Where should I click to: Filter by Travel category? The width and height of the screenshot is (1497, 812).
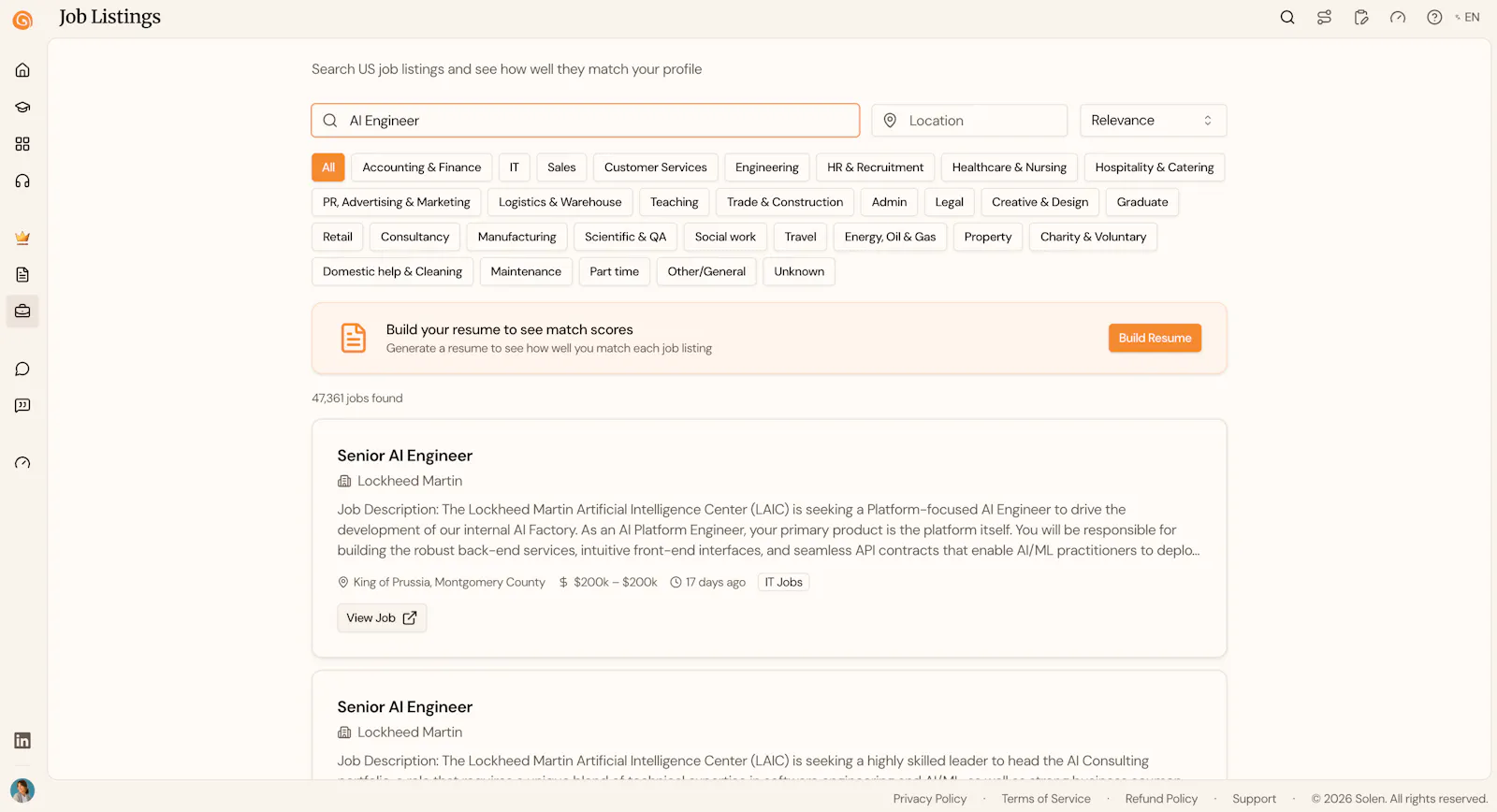point(801,237)
